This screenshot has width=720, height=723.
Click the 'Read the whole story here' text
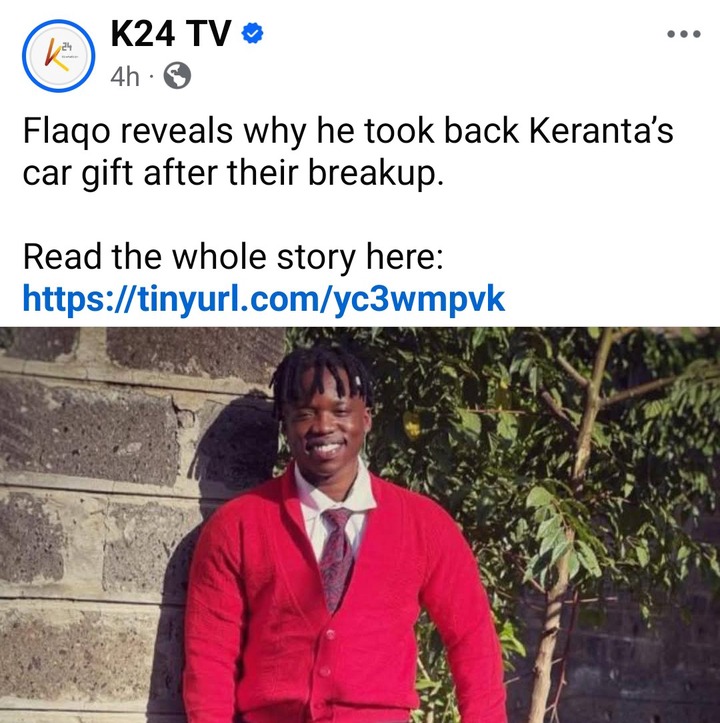[x=233, y=257]
